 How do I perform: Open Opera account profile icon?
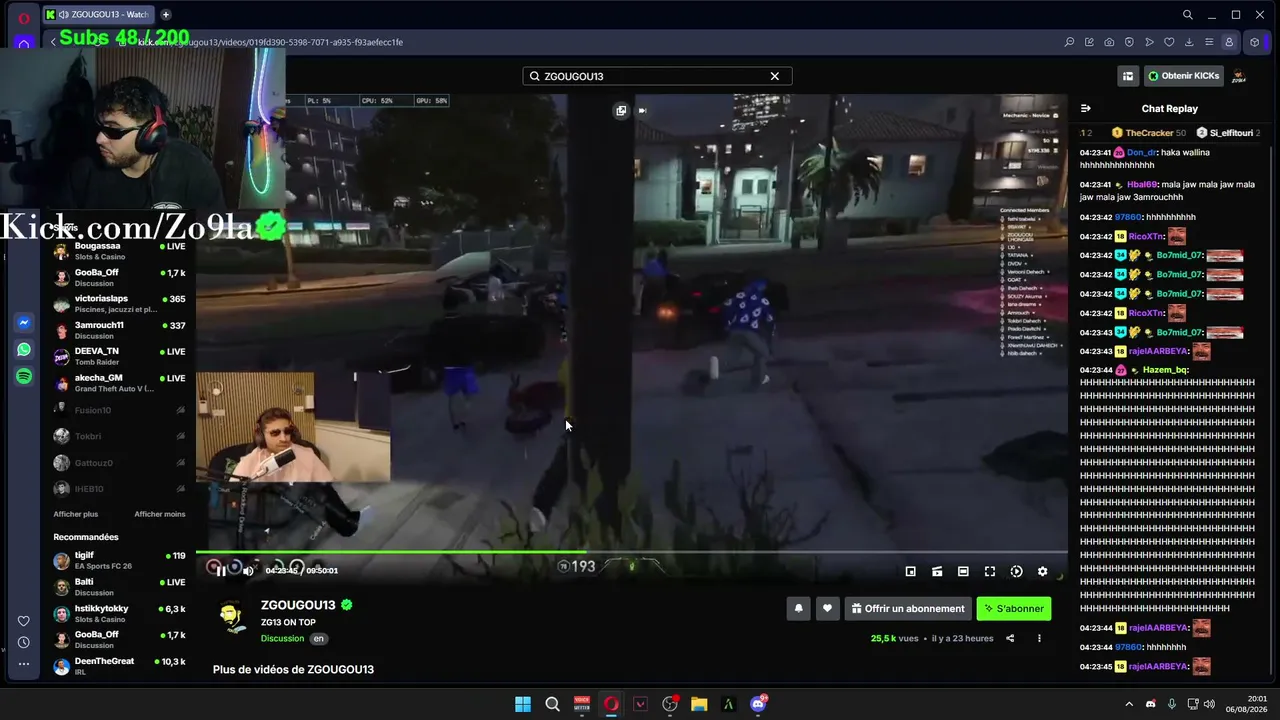pos(1229,42)
